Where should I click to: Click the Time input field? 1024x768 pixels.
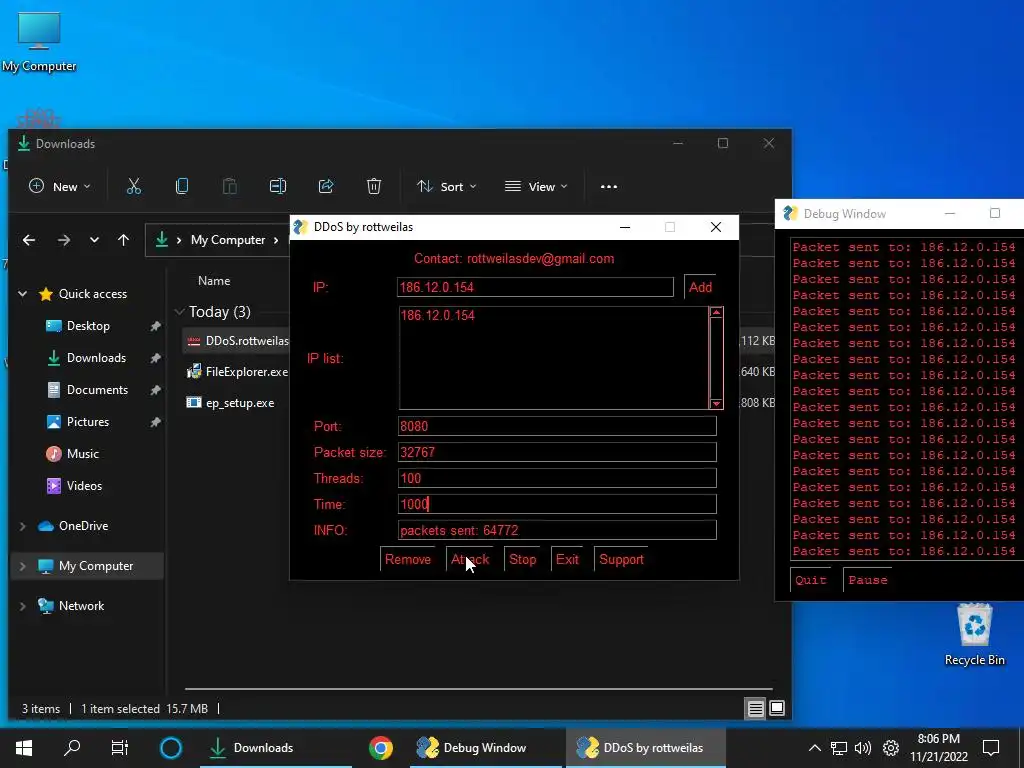pyautogui.click(x=557, y=504)
